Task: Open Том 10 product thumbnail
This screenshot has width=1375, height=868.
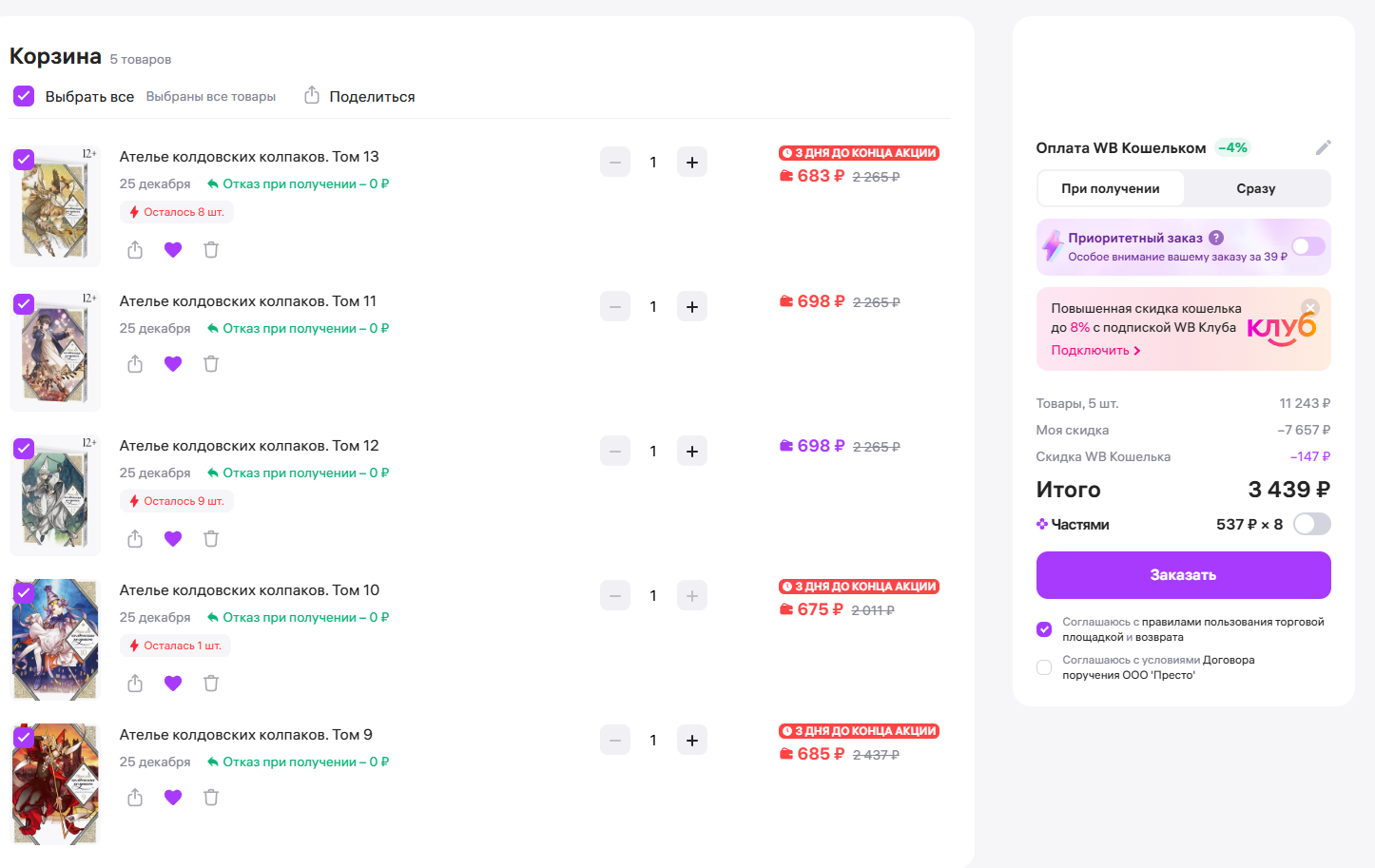Action: [55, 639]
